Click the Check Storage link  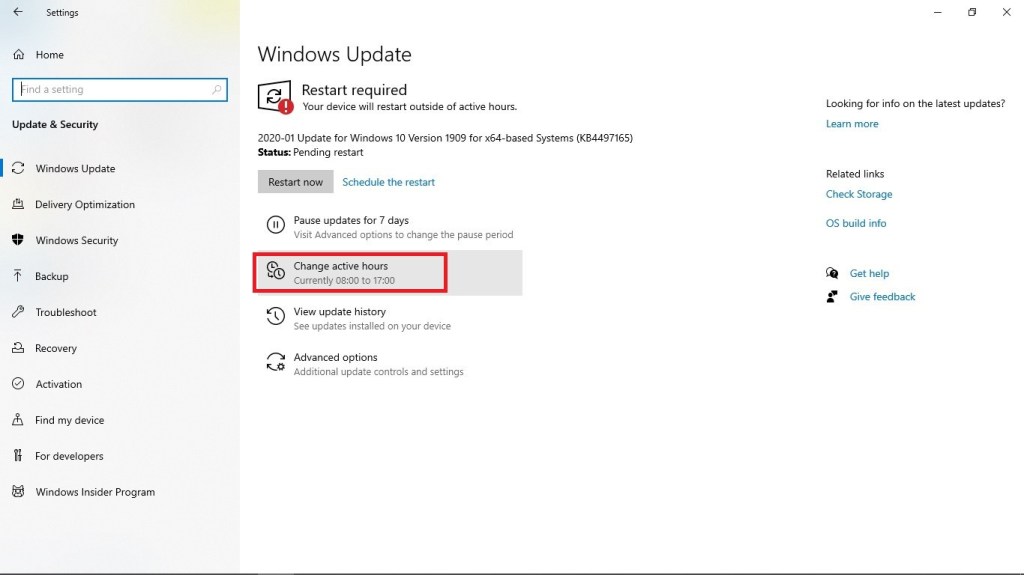click(x=859, y=195)
